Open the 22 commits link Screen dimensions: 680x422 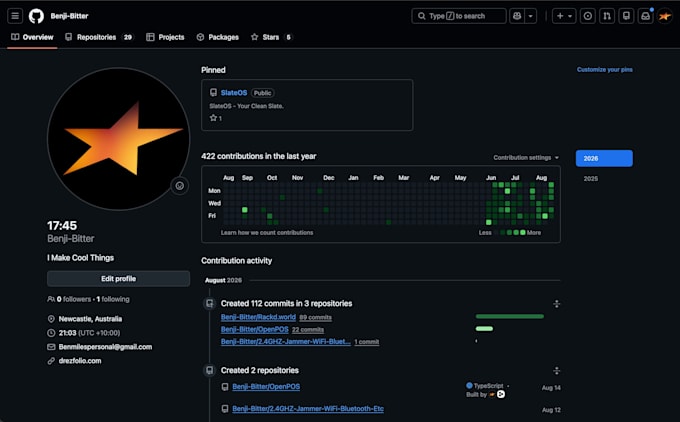point(308,330)
